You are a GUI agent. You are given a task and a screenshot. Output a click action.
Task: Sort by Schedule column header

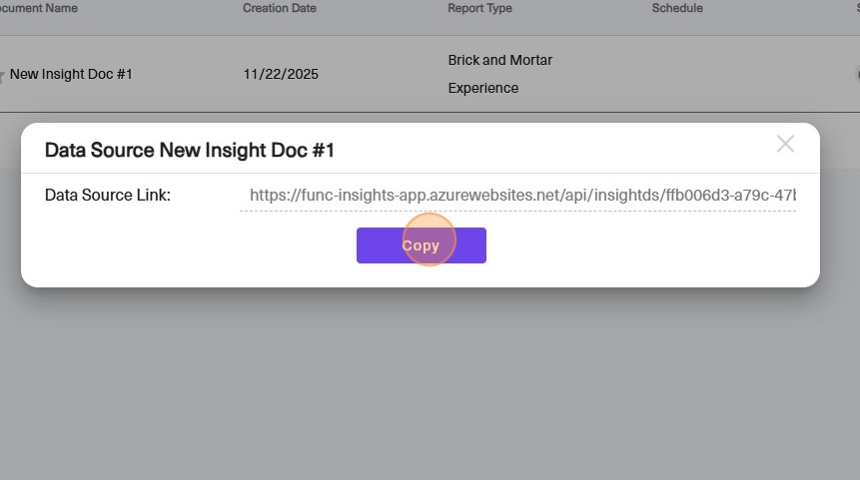click(x=677, y=8)
